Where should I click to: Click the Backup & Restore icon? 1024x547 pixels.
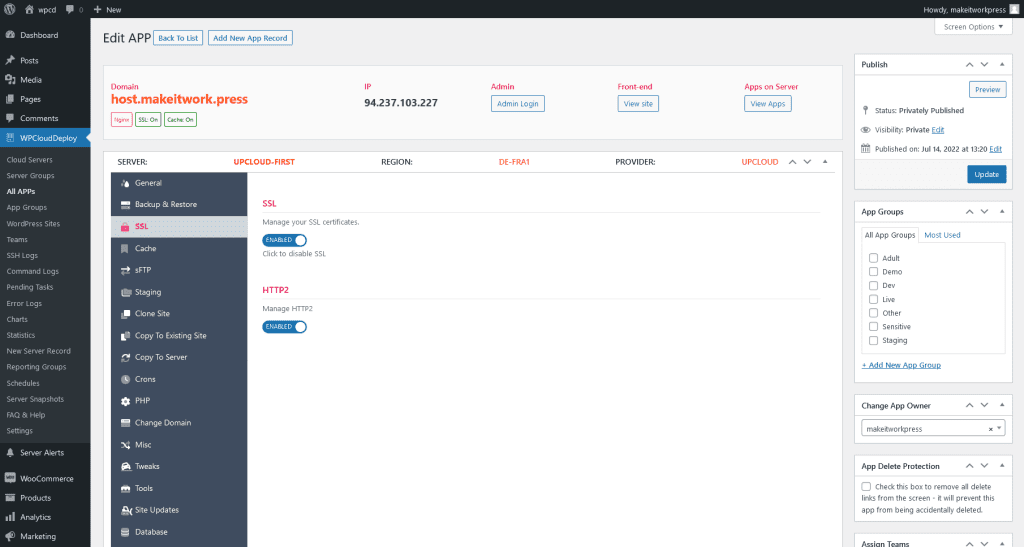(125, 205)
